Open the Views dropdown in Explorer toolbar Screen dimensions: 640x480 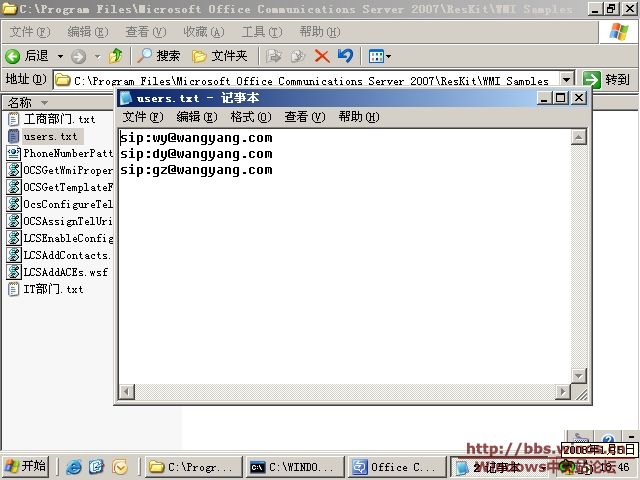click(x=380, y=56)
